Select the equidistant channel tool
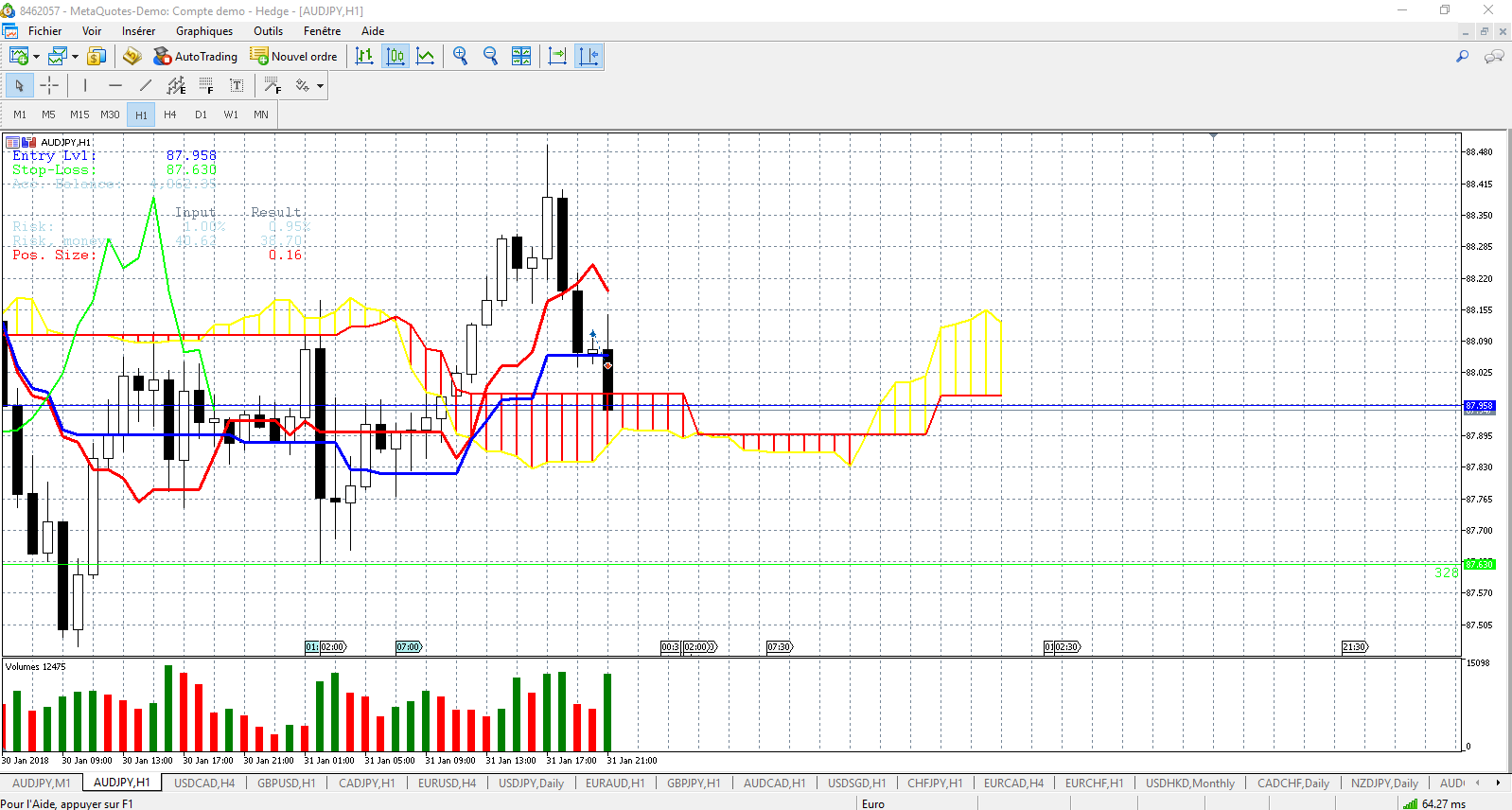The image size is (1512, 810). tap(176, 86)
